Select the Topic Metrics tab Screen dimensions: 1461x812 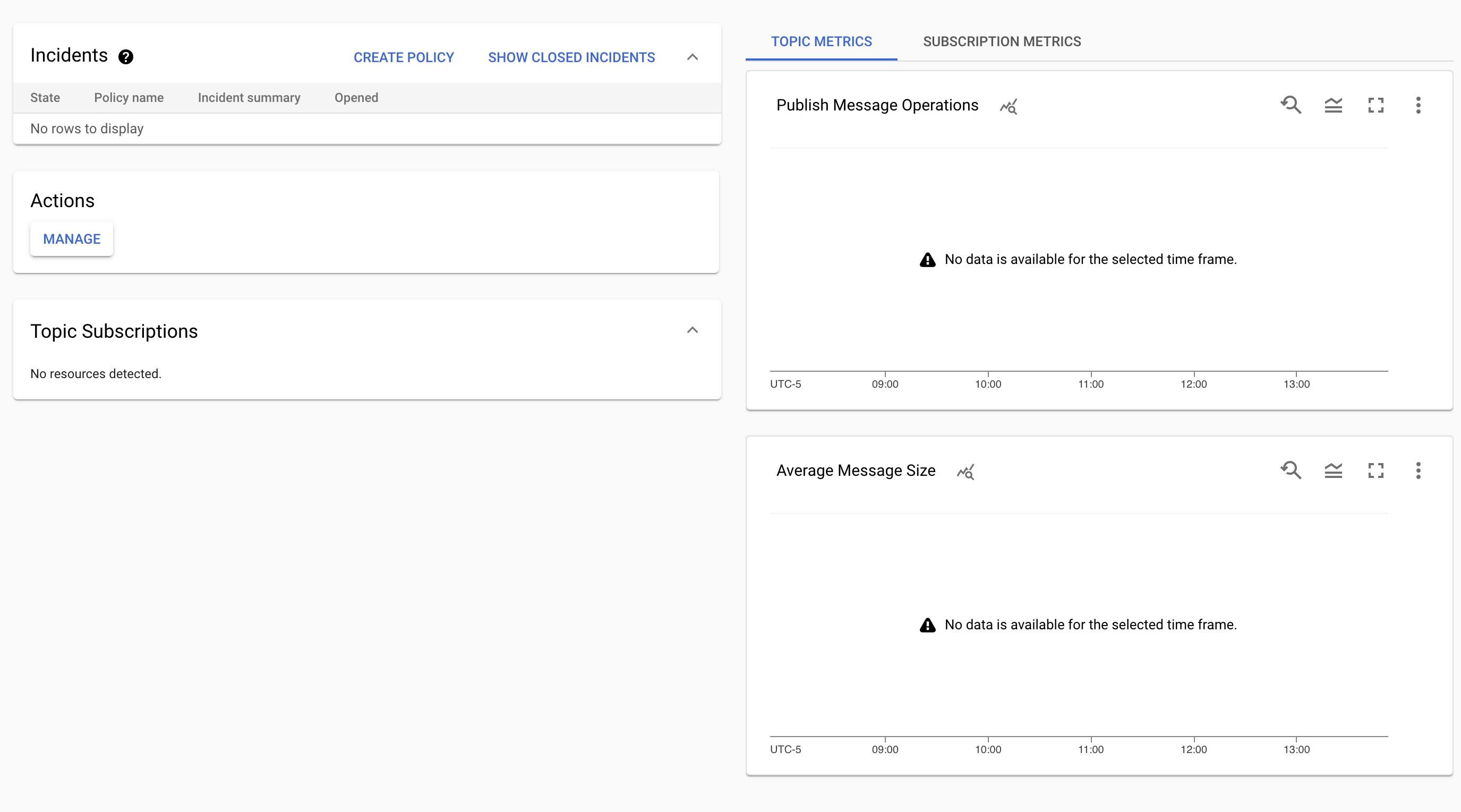(821, 41)
